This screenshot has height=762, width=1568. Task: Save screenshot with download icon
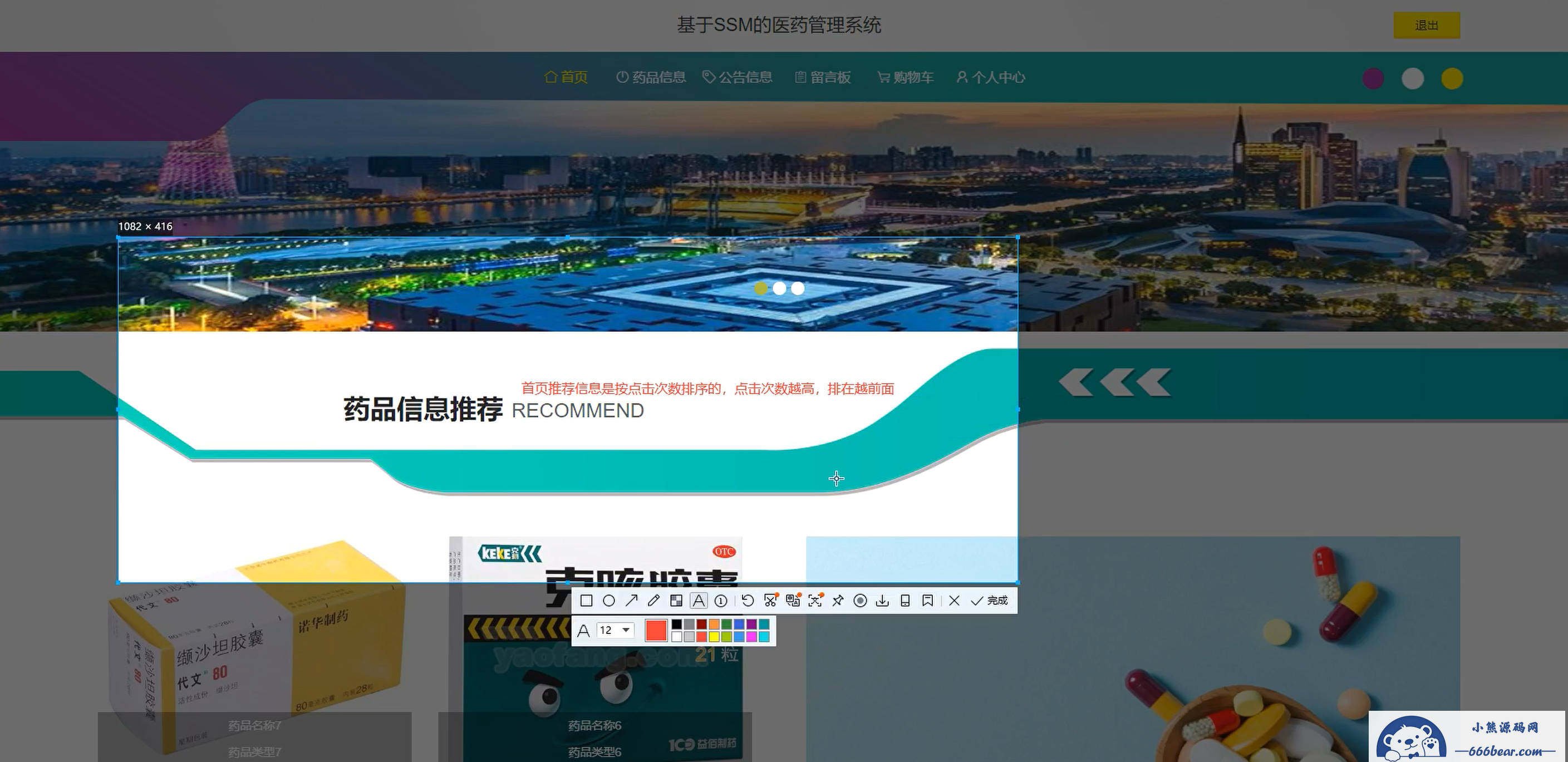pos(882,601)
